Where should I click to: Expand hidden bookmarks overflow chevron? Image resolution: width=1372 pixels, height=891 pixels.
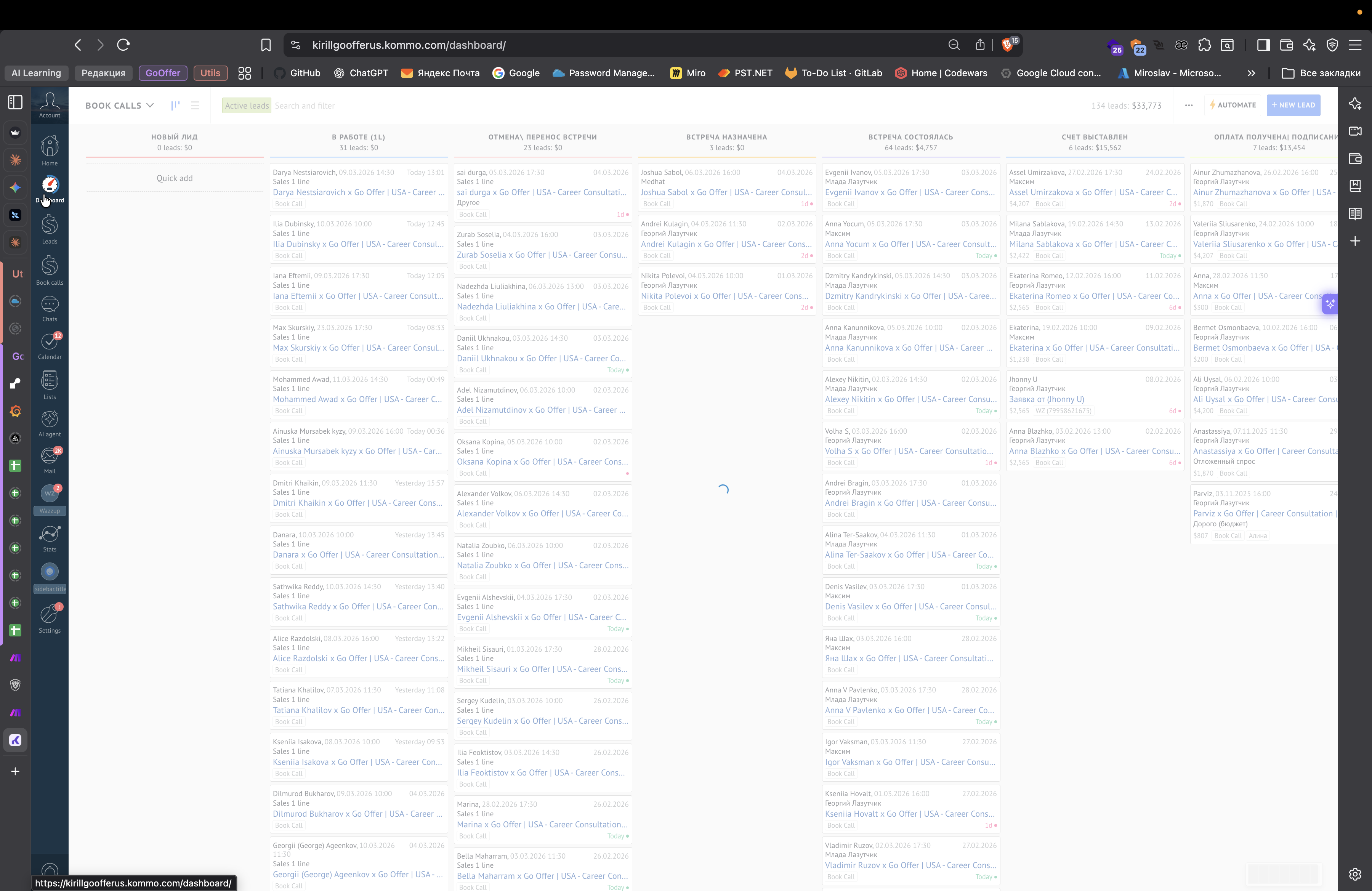[x=1251, y=73]
